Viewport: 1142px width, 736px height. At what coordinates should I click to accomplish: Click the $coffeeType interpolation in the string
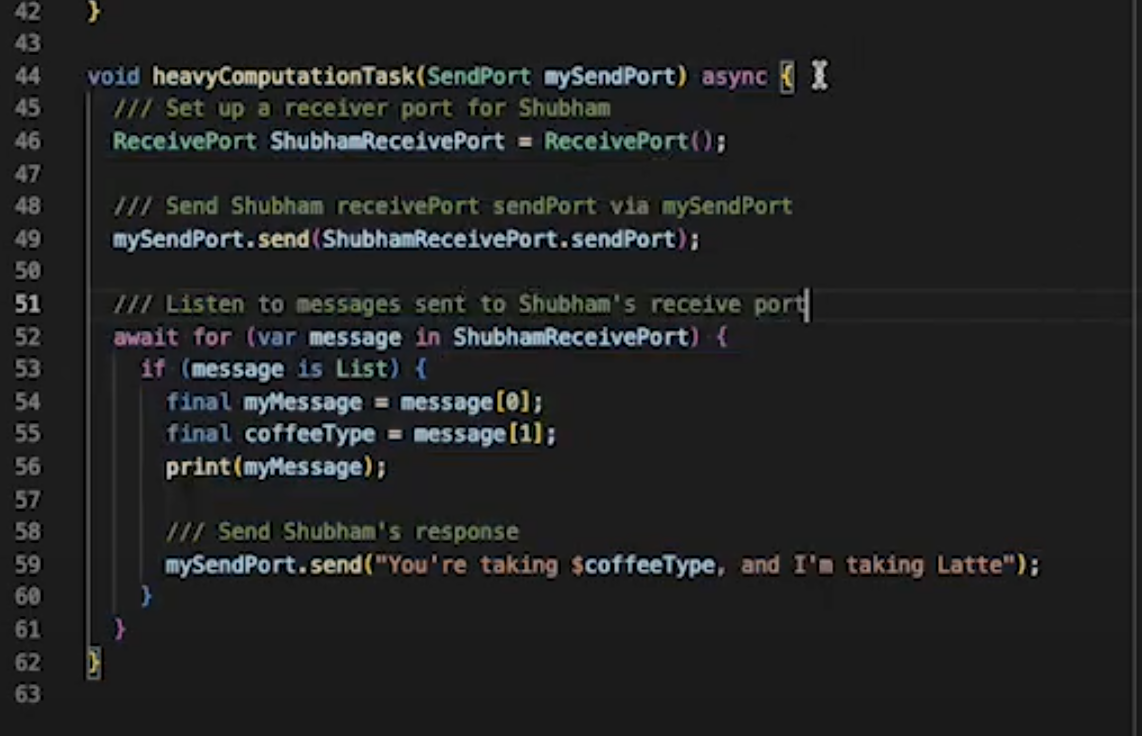point(642,565)
